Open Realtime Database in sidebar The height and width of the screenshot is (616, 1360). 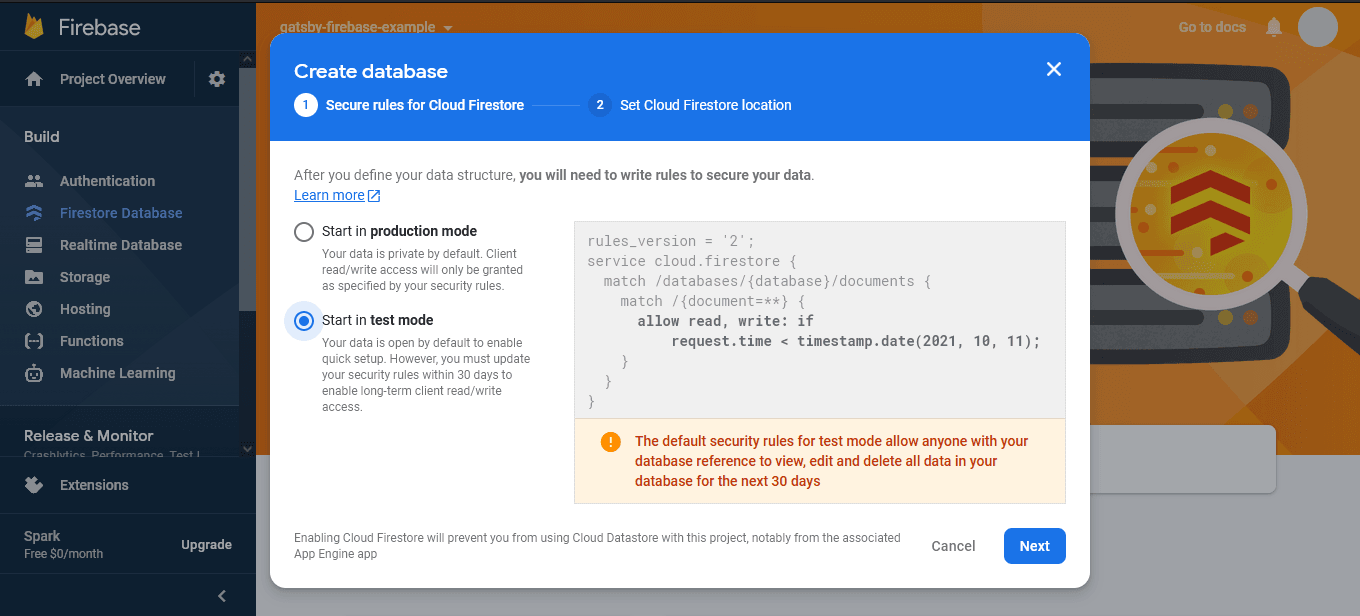(x=121, y=245)
